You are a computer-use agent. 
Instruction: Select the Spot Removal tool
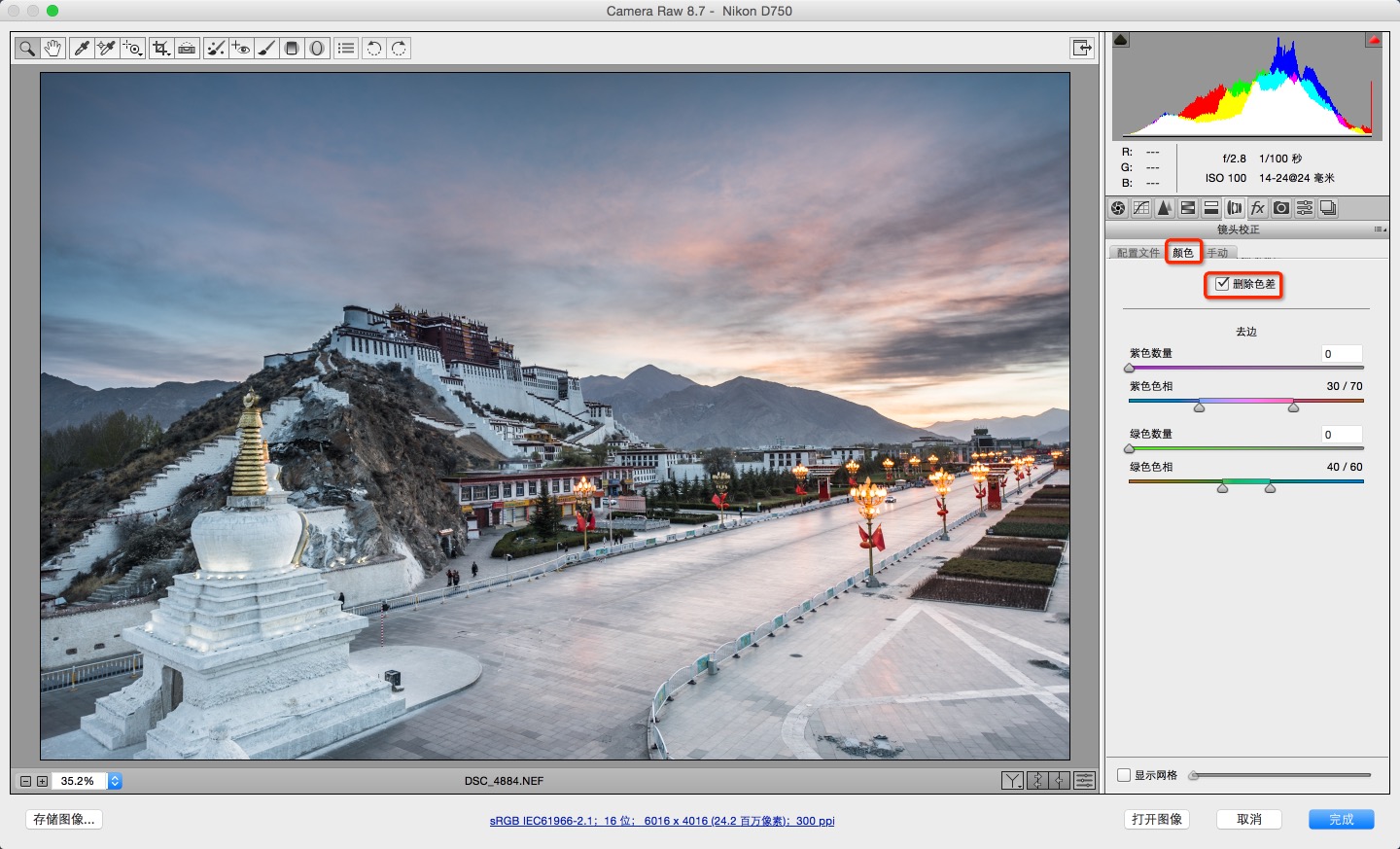[x=216, y=48]
